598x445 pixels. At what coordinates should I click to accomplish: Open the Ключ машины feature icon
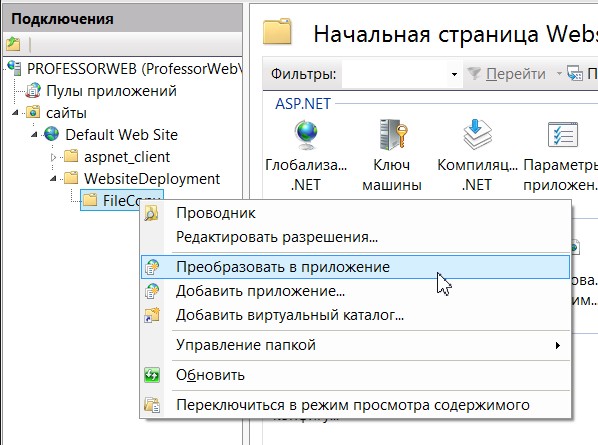(393, 135)
